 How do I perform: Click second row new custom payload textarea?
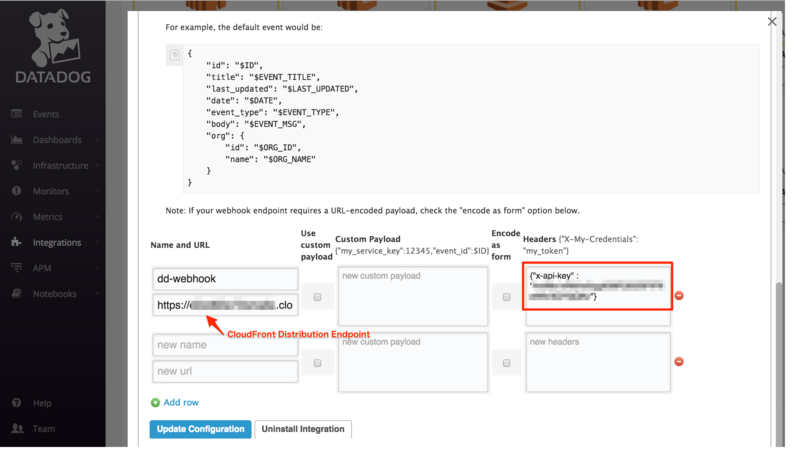[x=413, y=362]
